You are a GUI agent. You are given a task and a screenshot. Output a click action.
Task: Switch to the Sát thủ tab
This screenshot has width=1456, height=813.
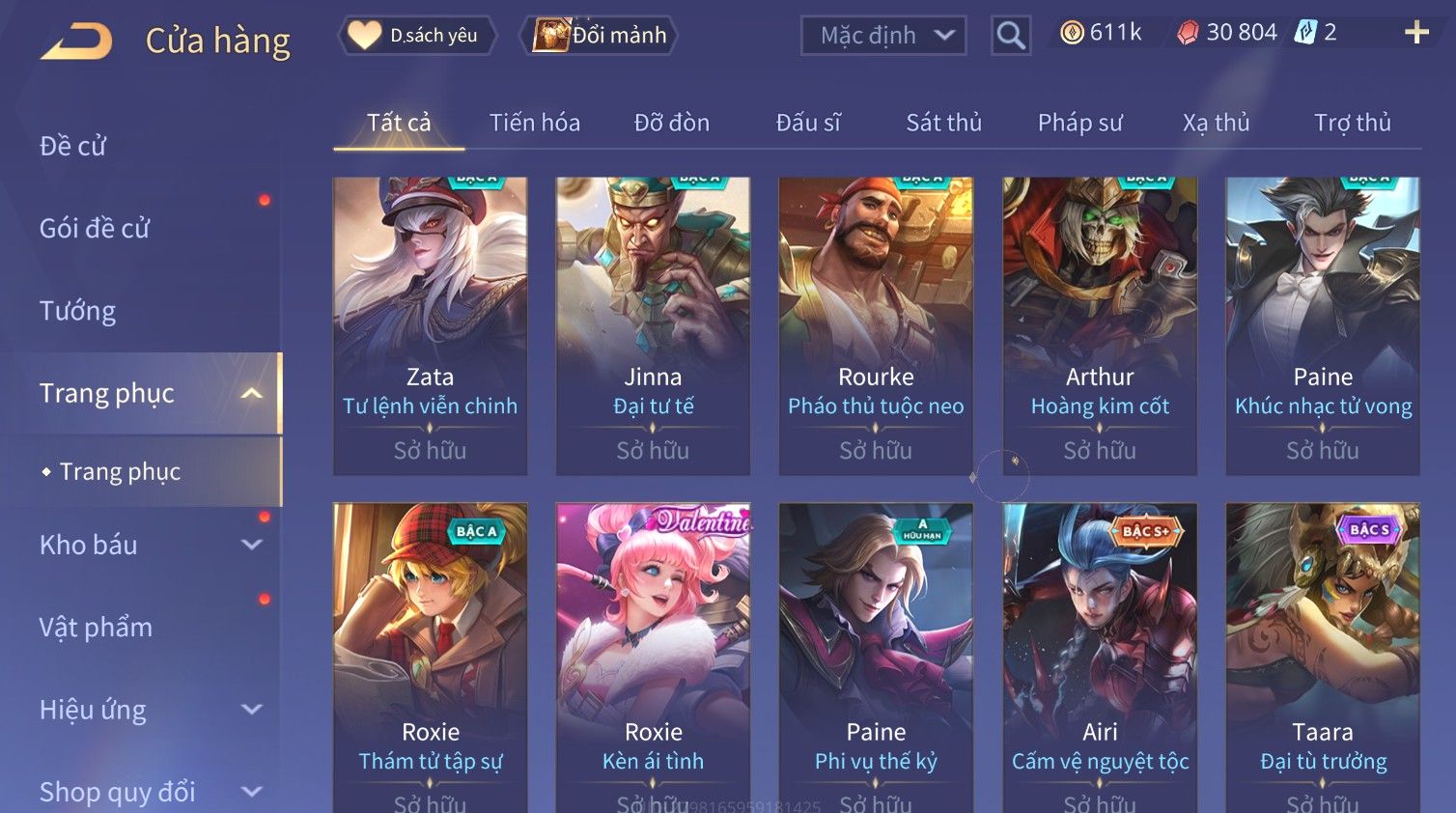click(943, 123)
